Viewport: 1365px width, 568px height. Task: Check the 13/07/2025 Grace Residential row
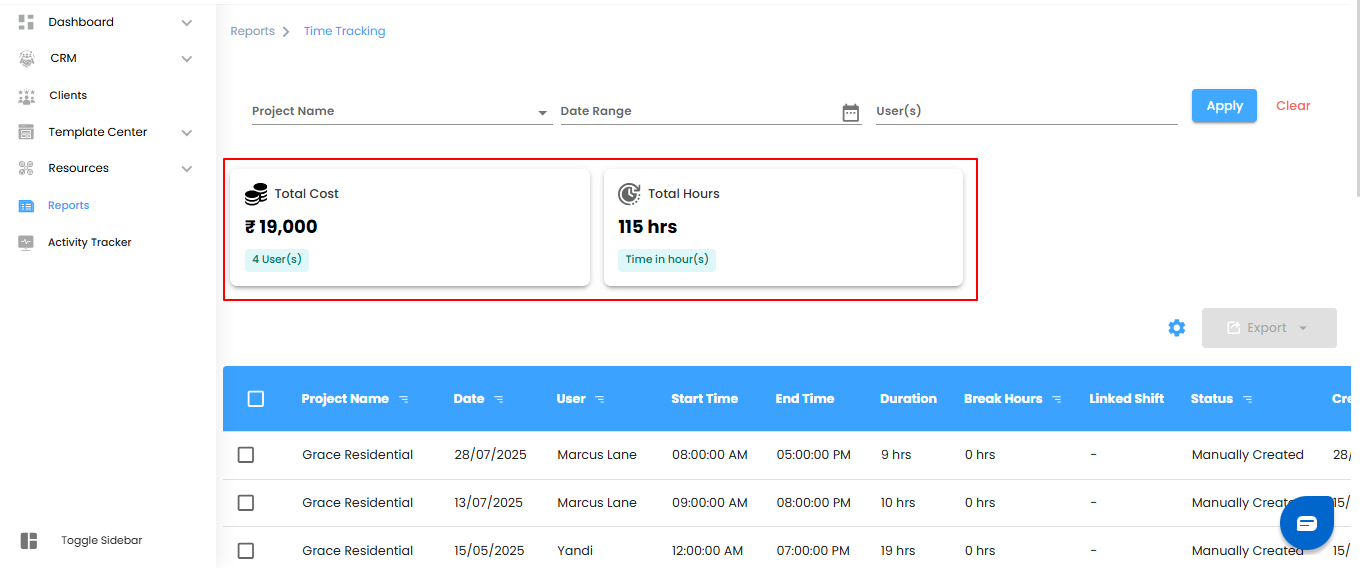point(246,503)
